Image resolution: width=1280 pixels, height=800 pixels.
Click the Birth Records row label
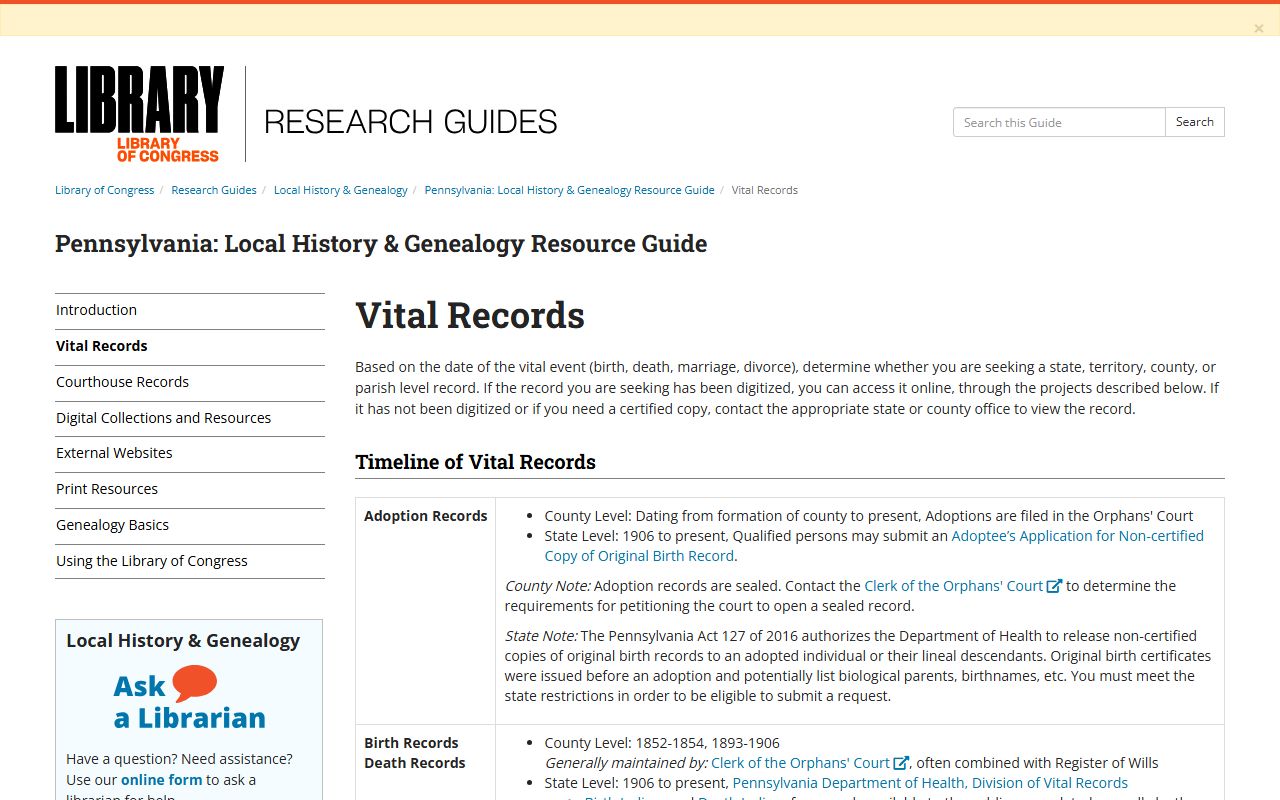tap(411, 743)
